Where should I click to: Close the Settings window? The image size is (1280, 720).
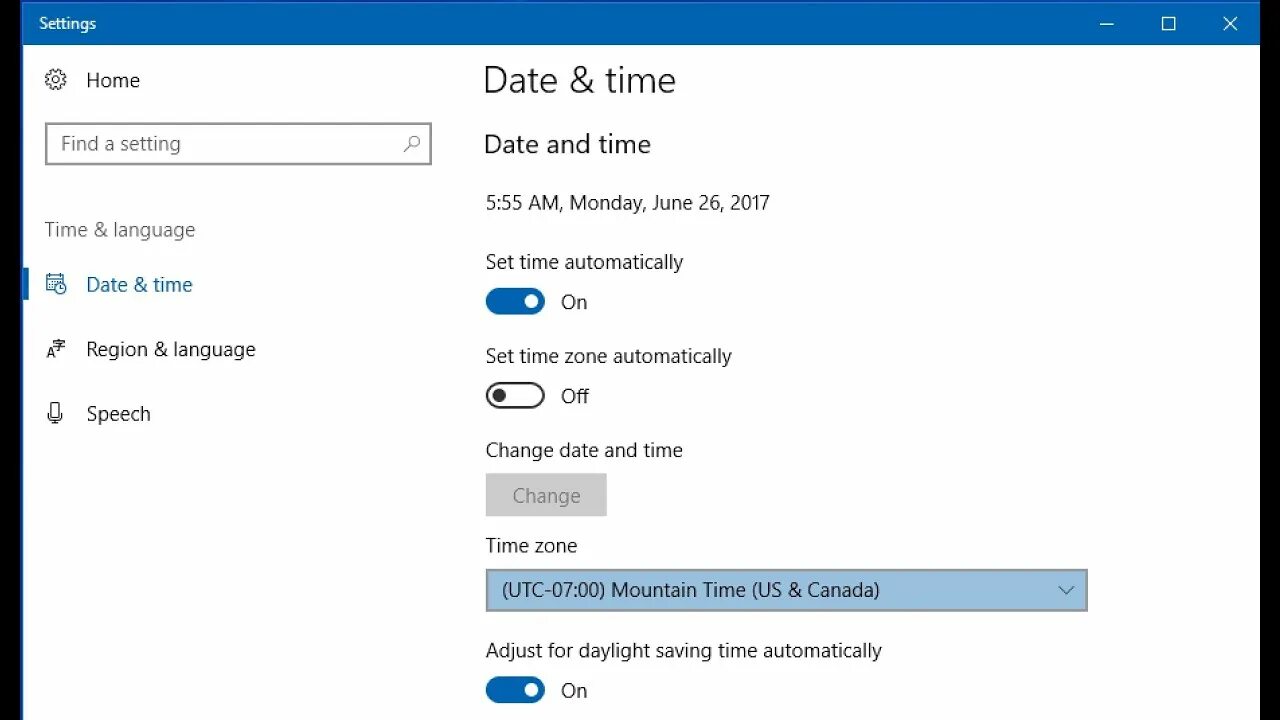click(x=1230, y=23)
